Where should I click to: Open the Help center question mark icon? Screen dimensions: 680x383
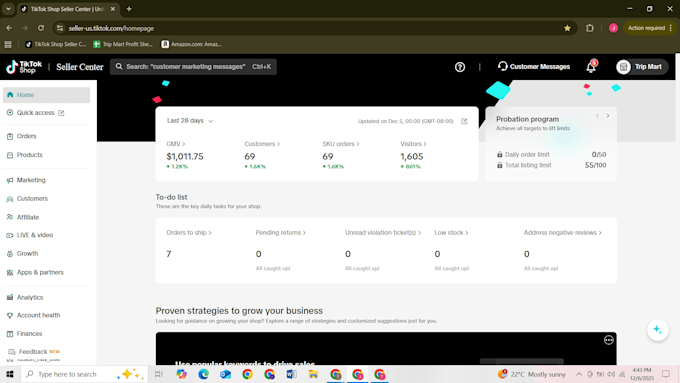(460, 67)
